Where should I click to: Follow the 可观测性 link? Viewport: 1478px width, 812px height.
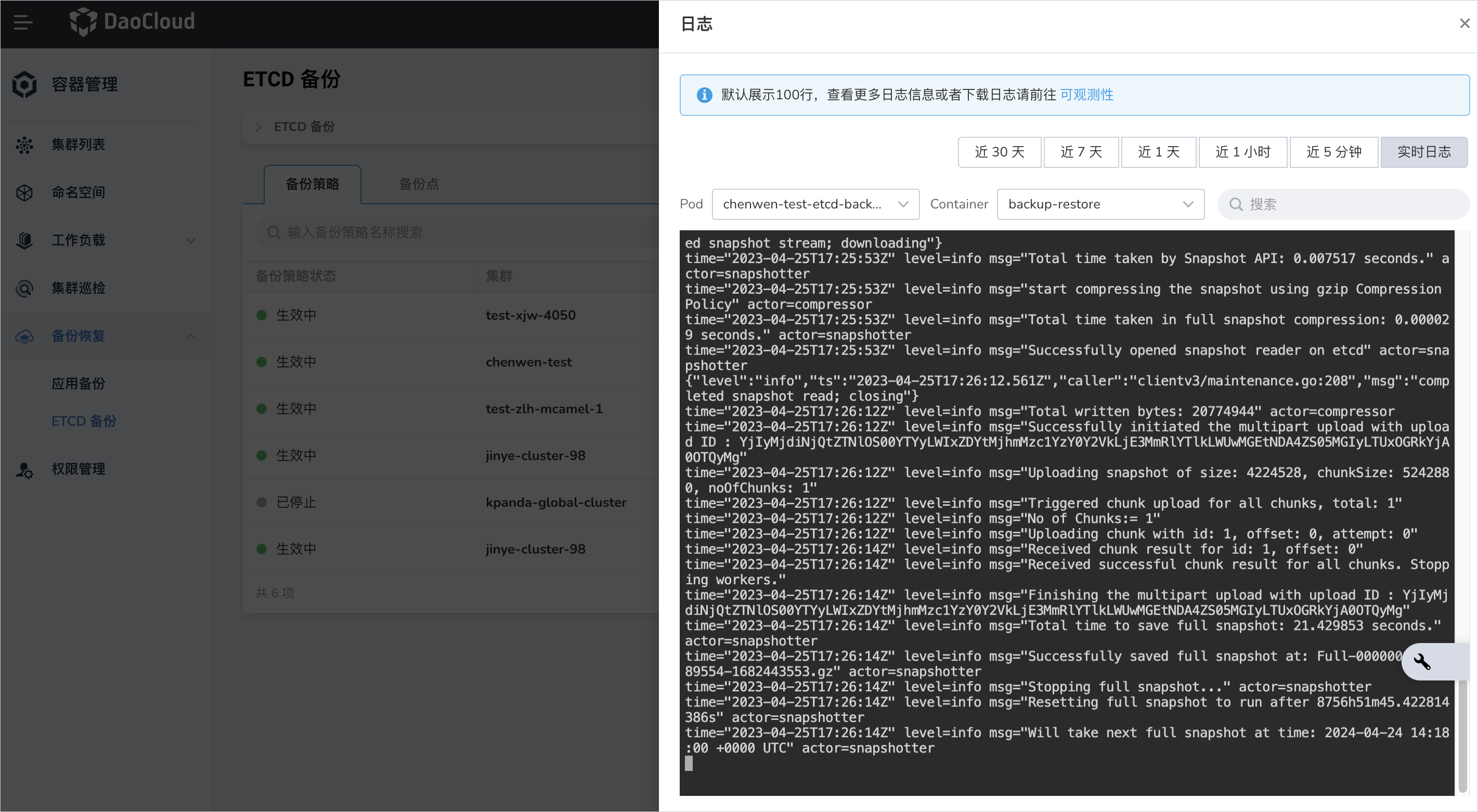pos(1087,95)
